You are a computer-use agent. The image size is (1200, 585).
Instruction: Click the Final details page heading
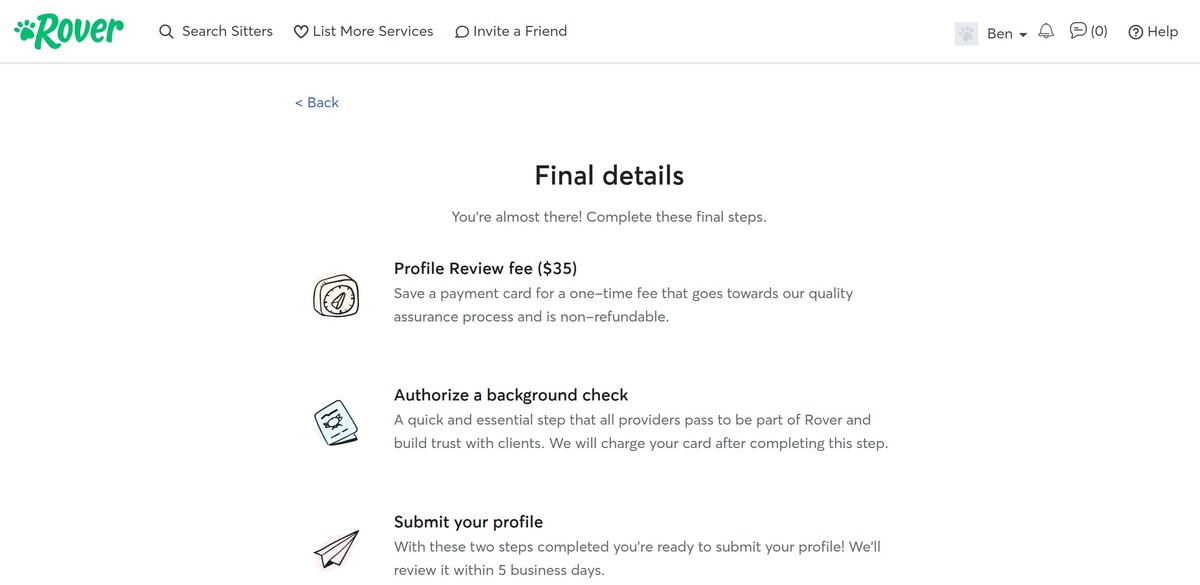pyautogui.click(x=608, y=175)
